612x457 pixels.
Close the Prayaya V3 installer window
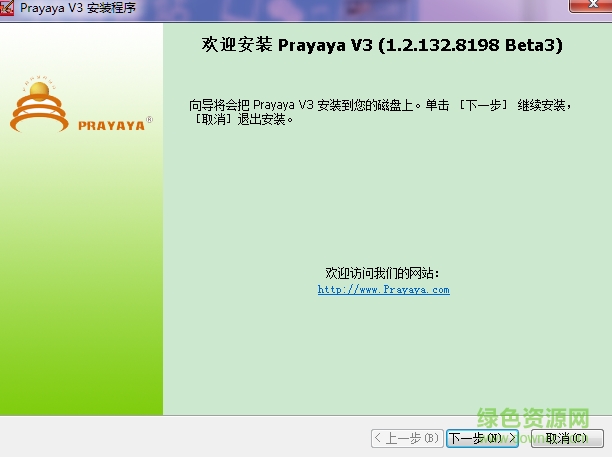coord(590,5)
